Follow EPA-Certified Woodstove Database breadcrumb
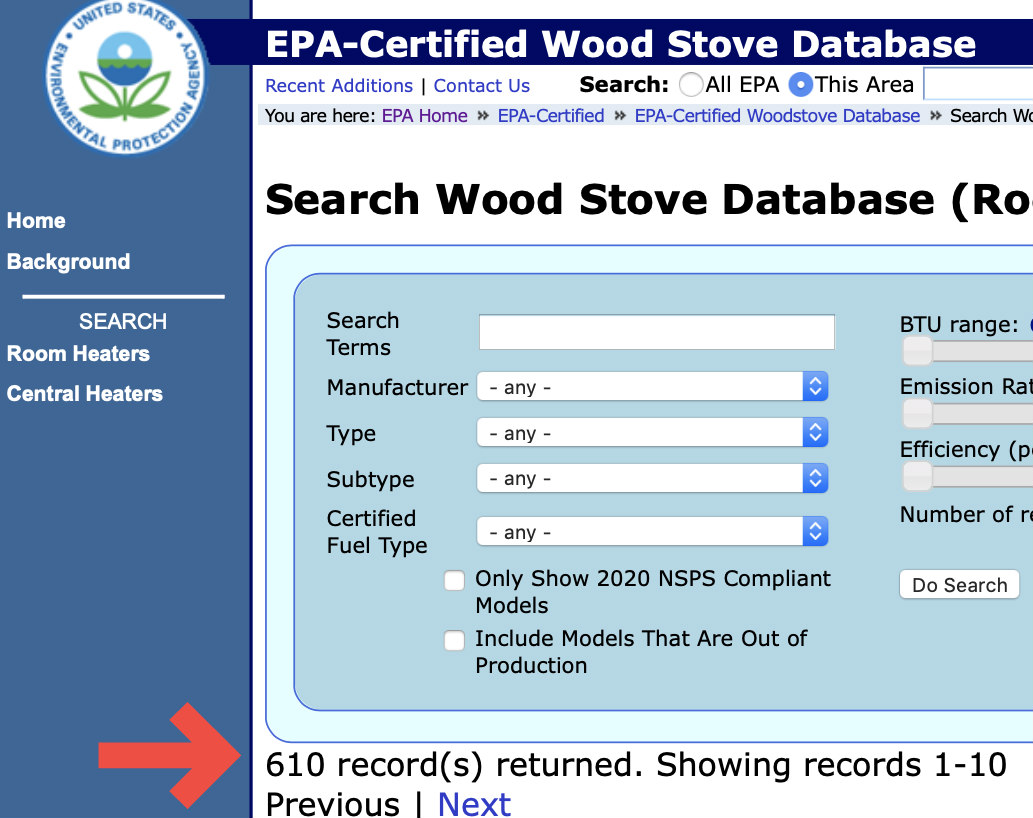 click(777, 116)
